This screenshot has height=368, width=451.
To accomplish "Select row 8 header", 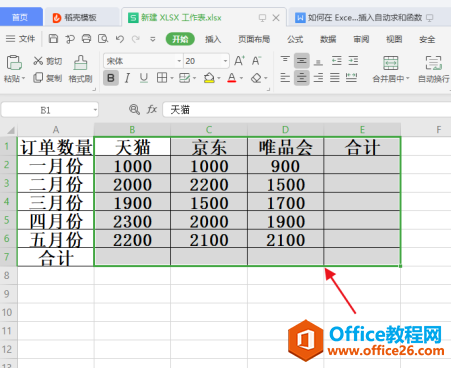I will pyautogui.click(x=7, y=275).
